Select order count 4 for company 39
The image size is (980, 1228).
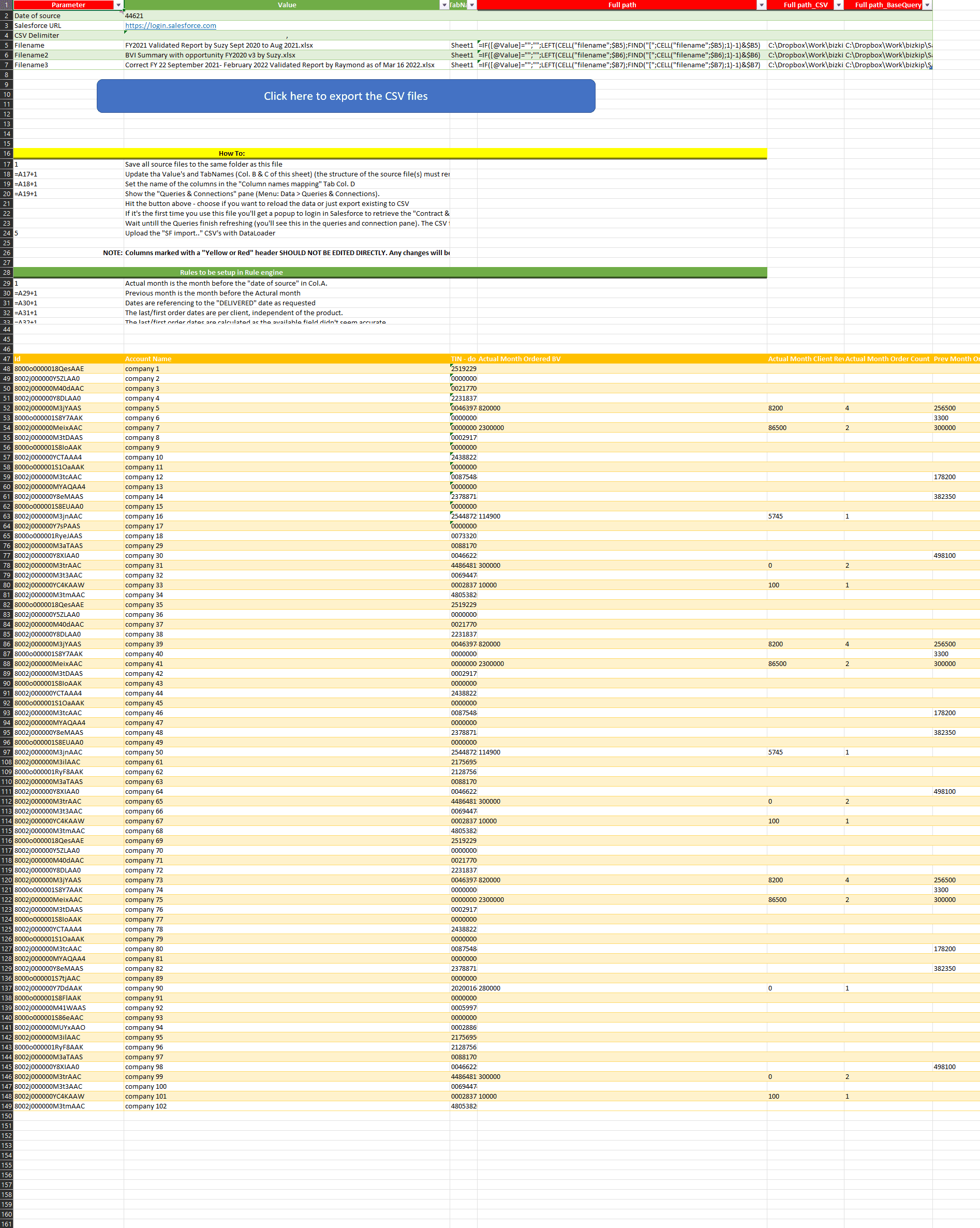point(888,644)
